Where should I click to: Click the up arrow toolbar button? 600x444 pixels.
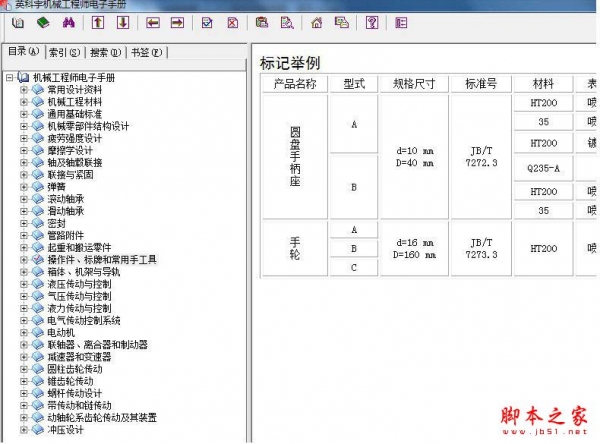tap(98, 23)
